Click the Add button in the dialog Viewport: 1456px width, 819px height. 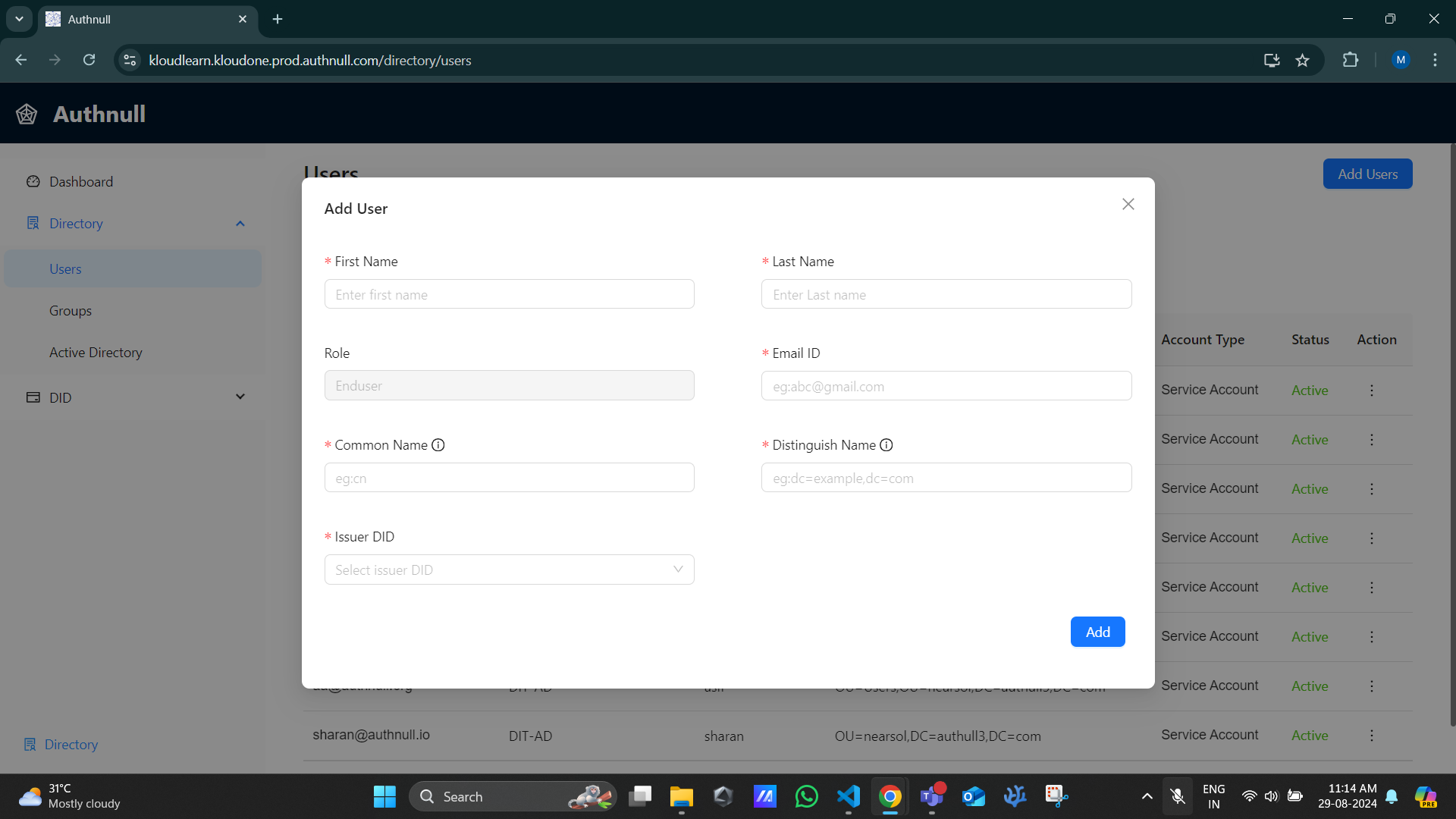pos(1097,632)
